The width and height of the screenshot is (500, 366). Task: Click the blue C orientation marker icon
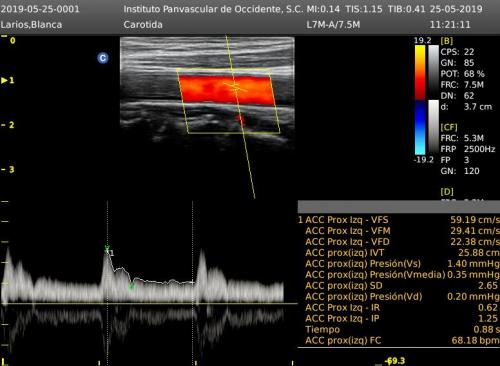(103, 58)
